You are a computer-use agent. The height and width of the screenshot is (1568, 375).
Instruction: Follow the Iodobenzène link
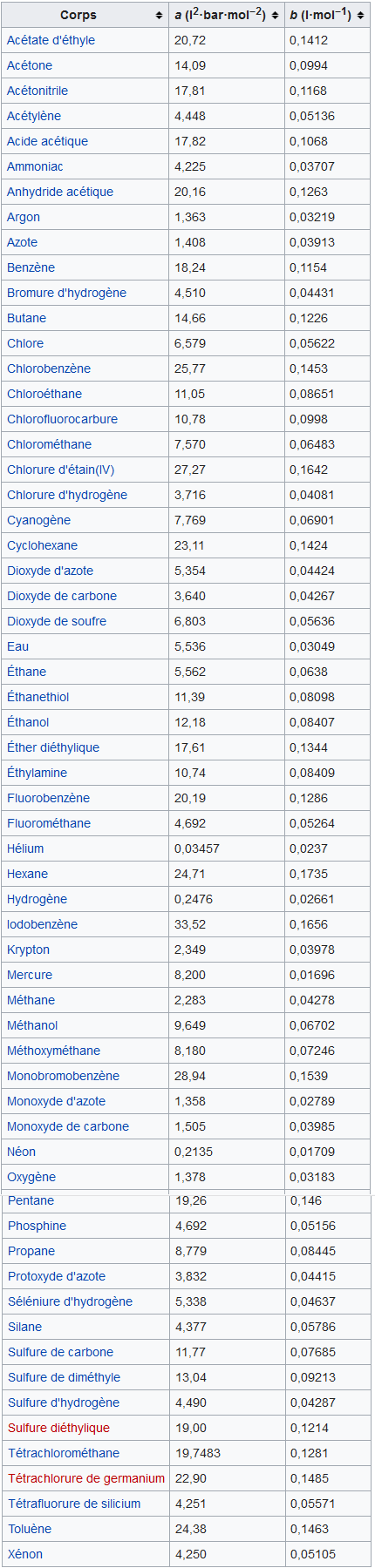pyautogui.click(x=42, y=924)
